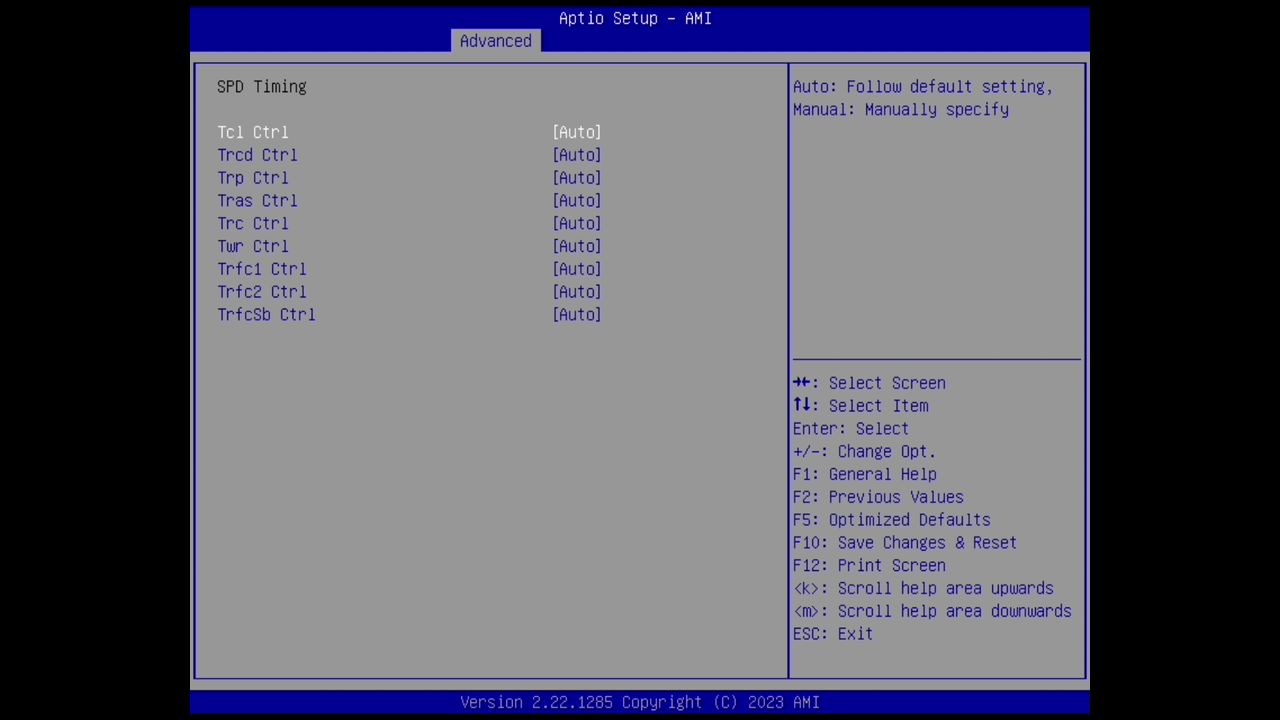Click the Select Item key hint
The height and width of the screenshot is (720, 1280).
[x=861, y=406]
